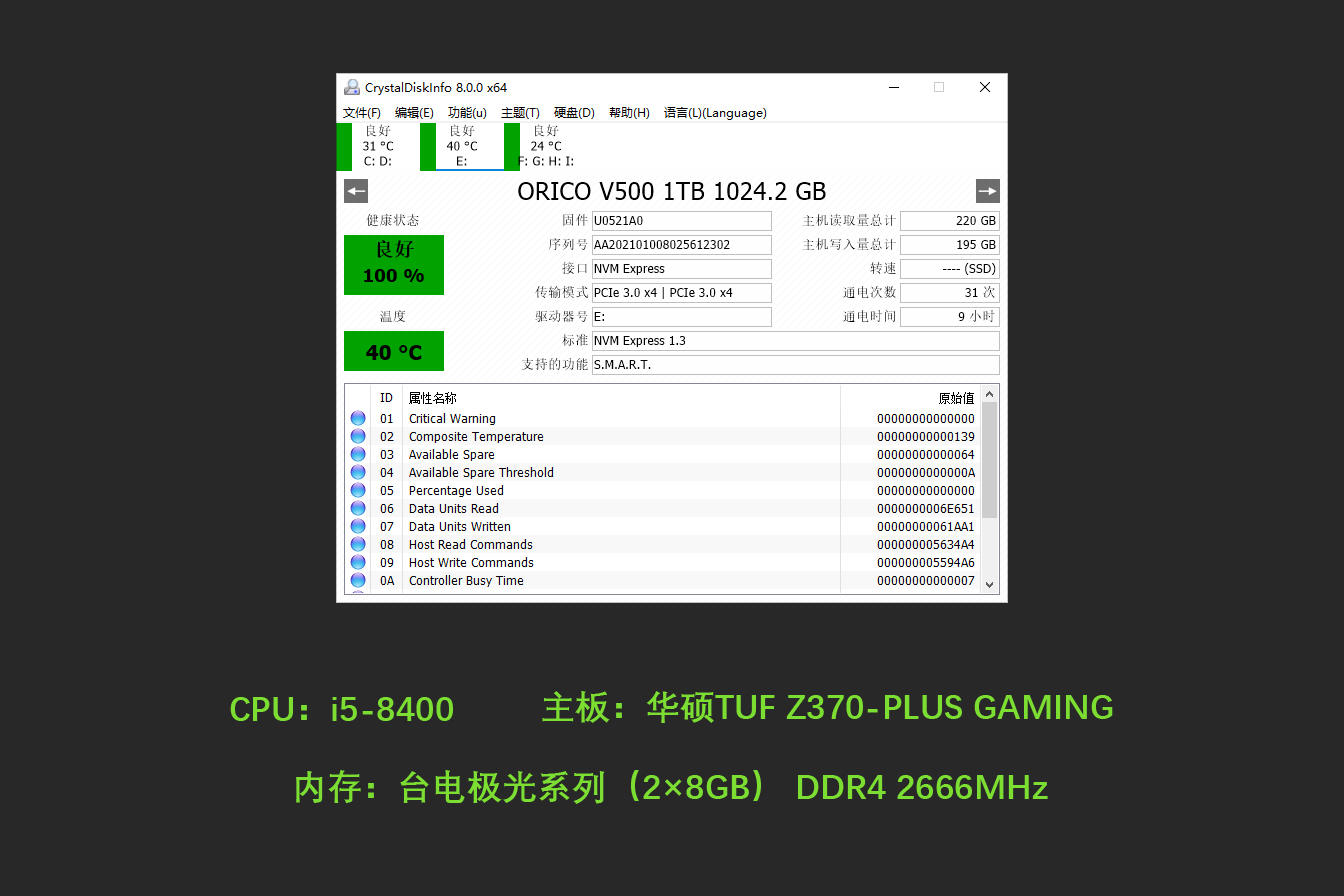Image resolution: width=1344 pixels, height=896 pixels.
Task: Click status orb for Controller Busy Time row
Action: 358,581
